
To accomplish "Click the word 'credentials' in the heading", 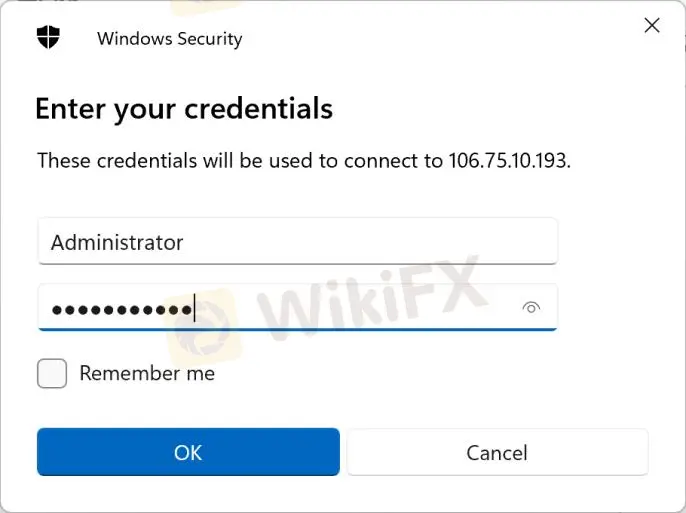I will [x=259, y=109].
